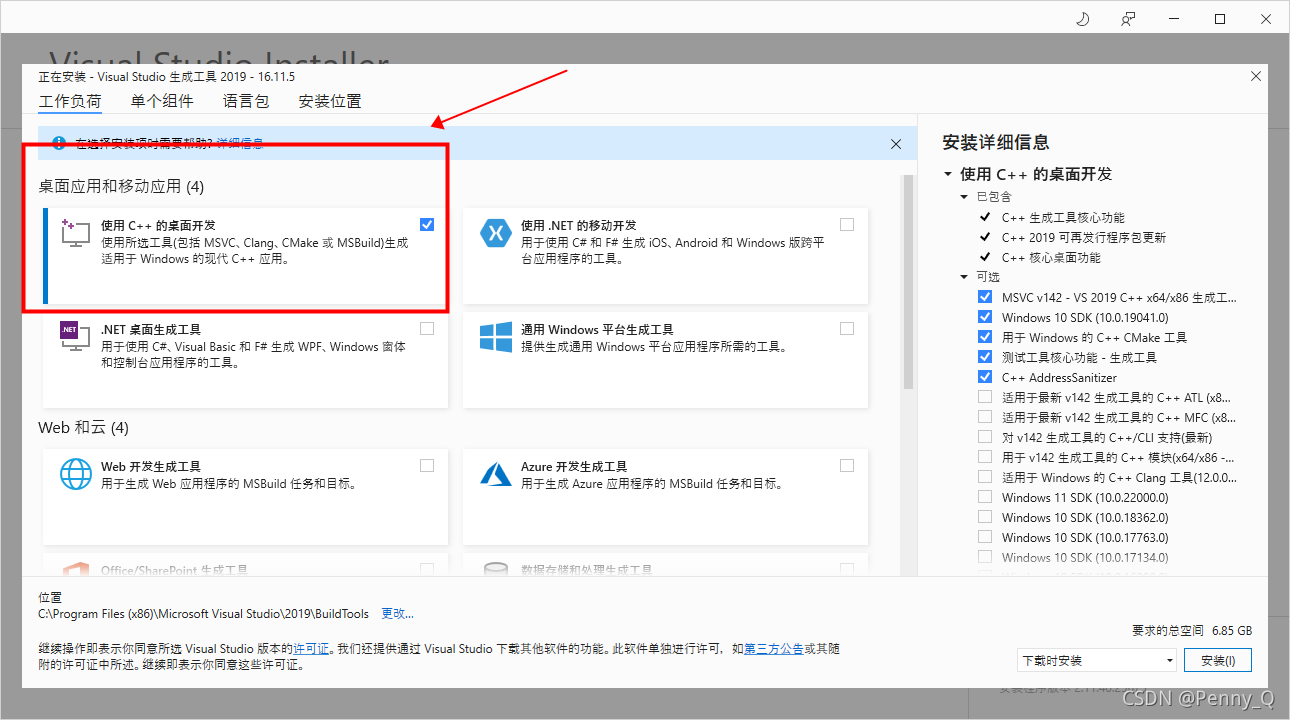Click the workload list vertical scrollbar
This screenshot has width=1290, height=720.
click(908, 283)
